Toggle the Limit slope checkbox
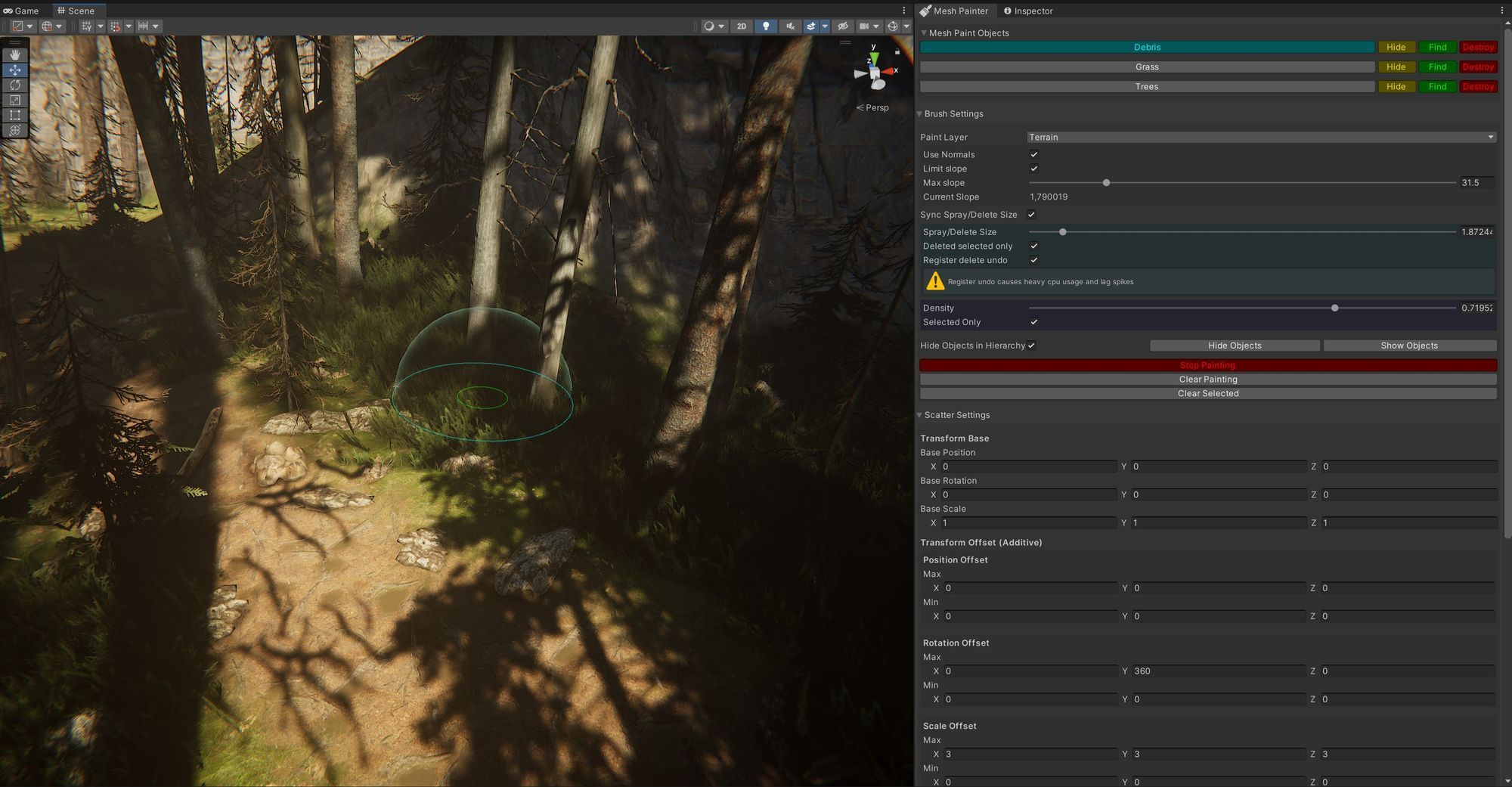The height and width of the screenshot is (787, 1512). (1034, 169)
